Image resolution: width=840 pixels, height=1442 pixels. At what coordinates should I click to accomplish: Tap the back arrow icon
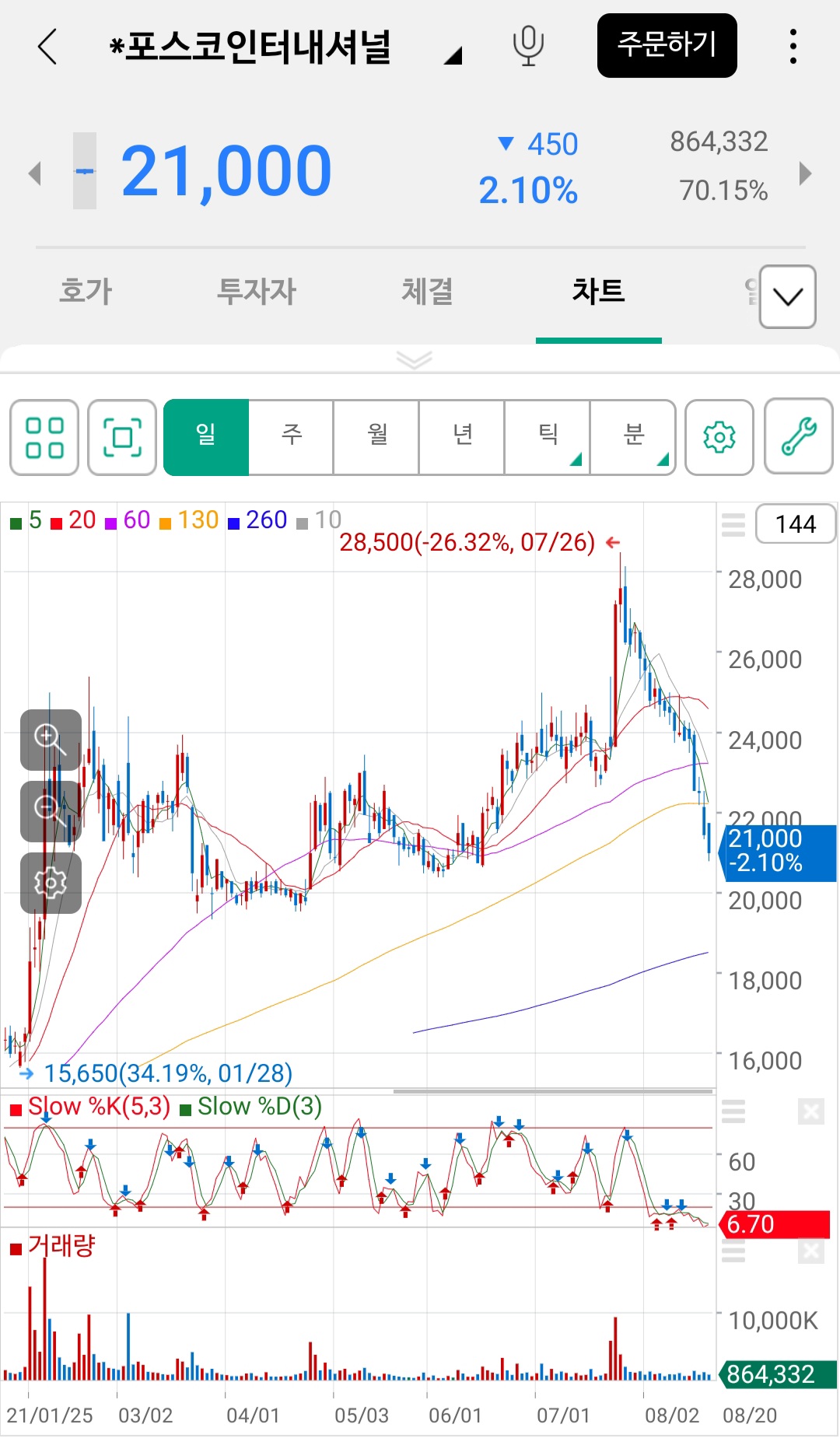pyautogui.click(x=47, y=47)
